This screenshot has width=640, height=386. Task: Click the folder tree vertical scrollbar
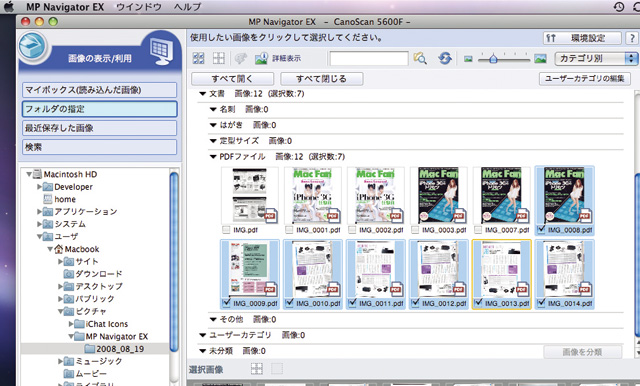[x=174, y=261]
